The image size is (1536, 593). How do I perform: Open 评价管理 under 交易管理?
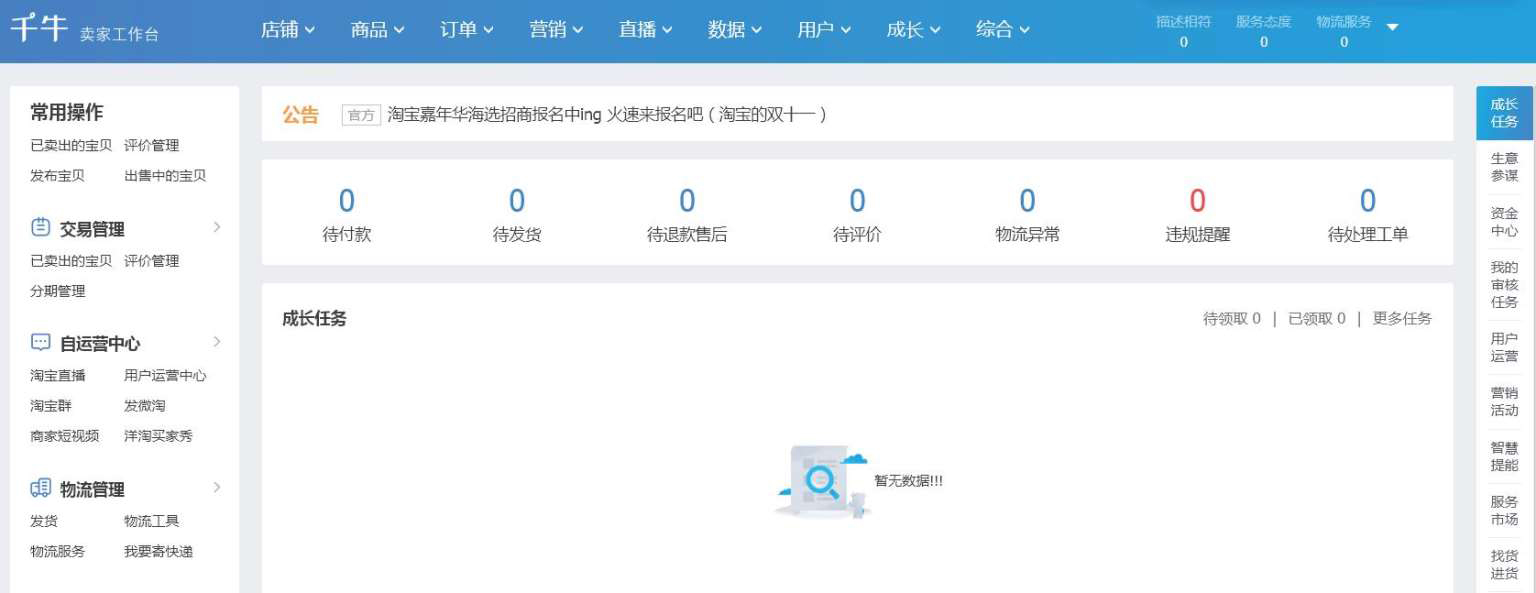tap(152, 261)
